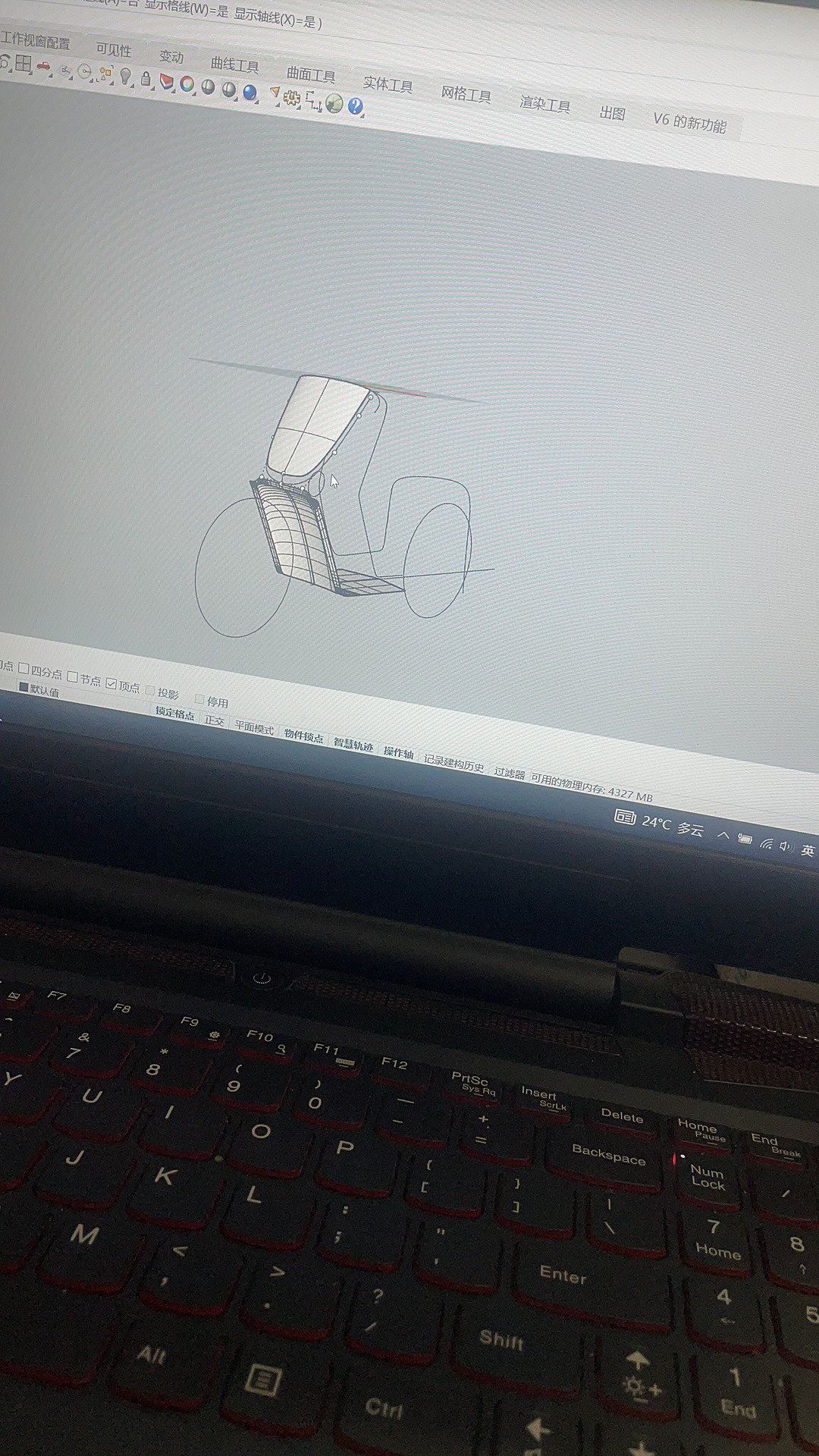Open the blue question mark help icon
This screenshot has width=819, height=1456.
356,105
